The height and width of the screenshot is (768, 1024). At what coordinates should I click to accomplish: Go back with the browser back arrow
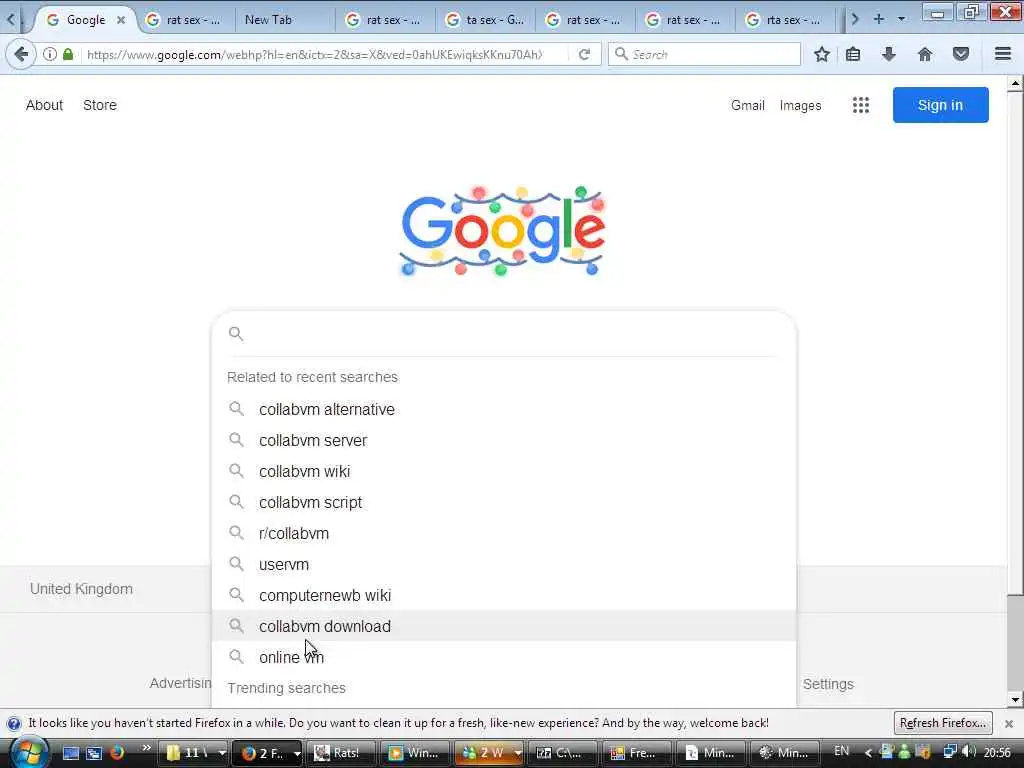point(21,54)
